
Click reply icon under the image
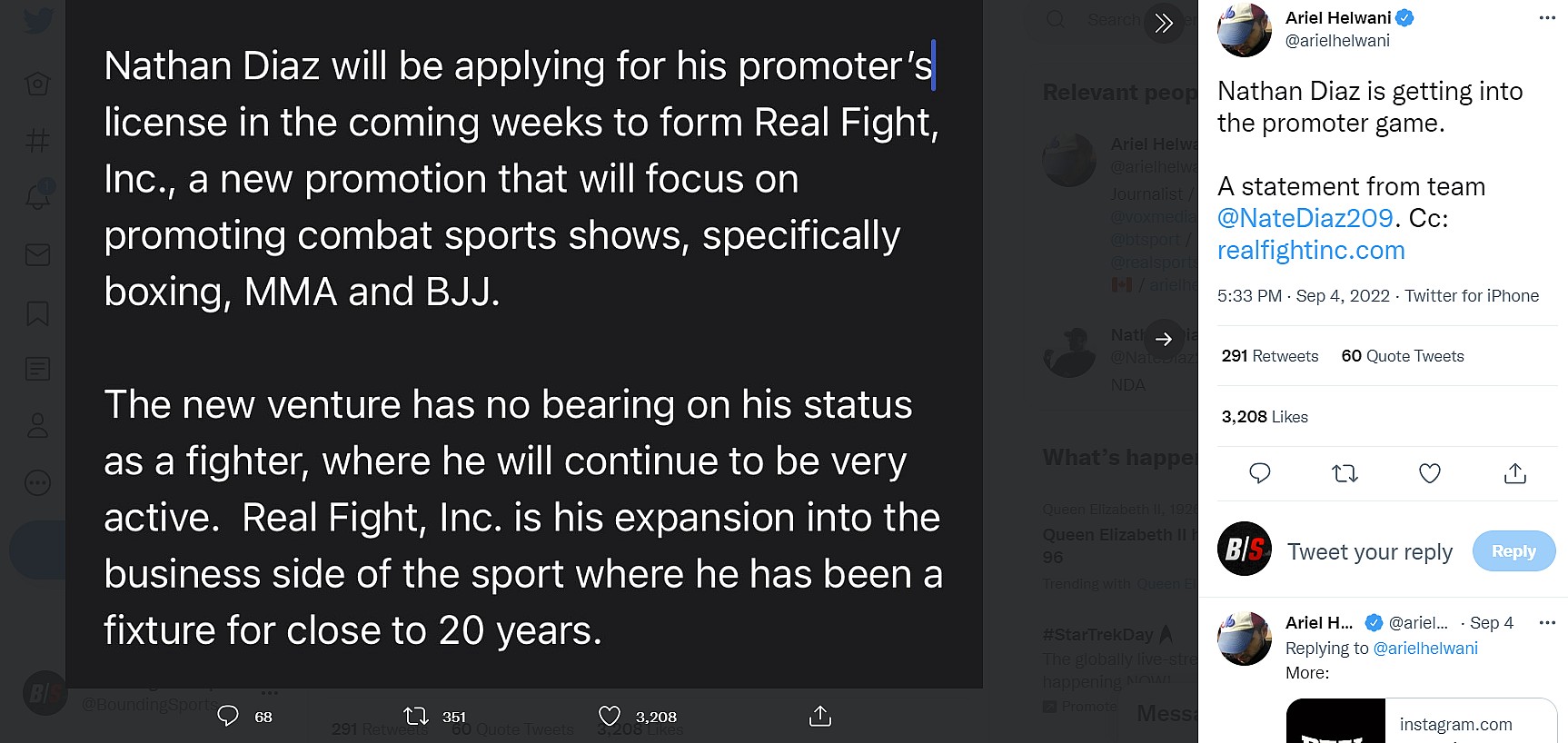tap(228, 717)
